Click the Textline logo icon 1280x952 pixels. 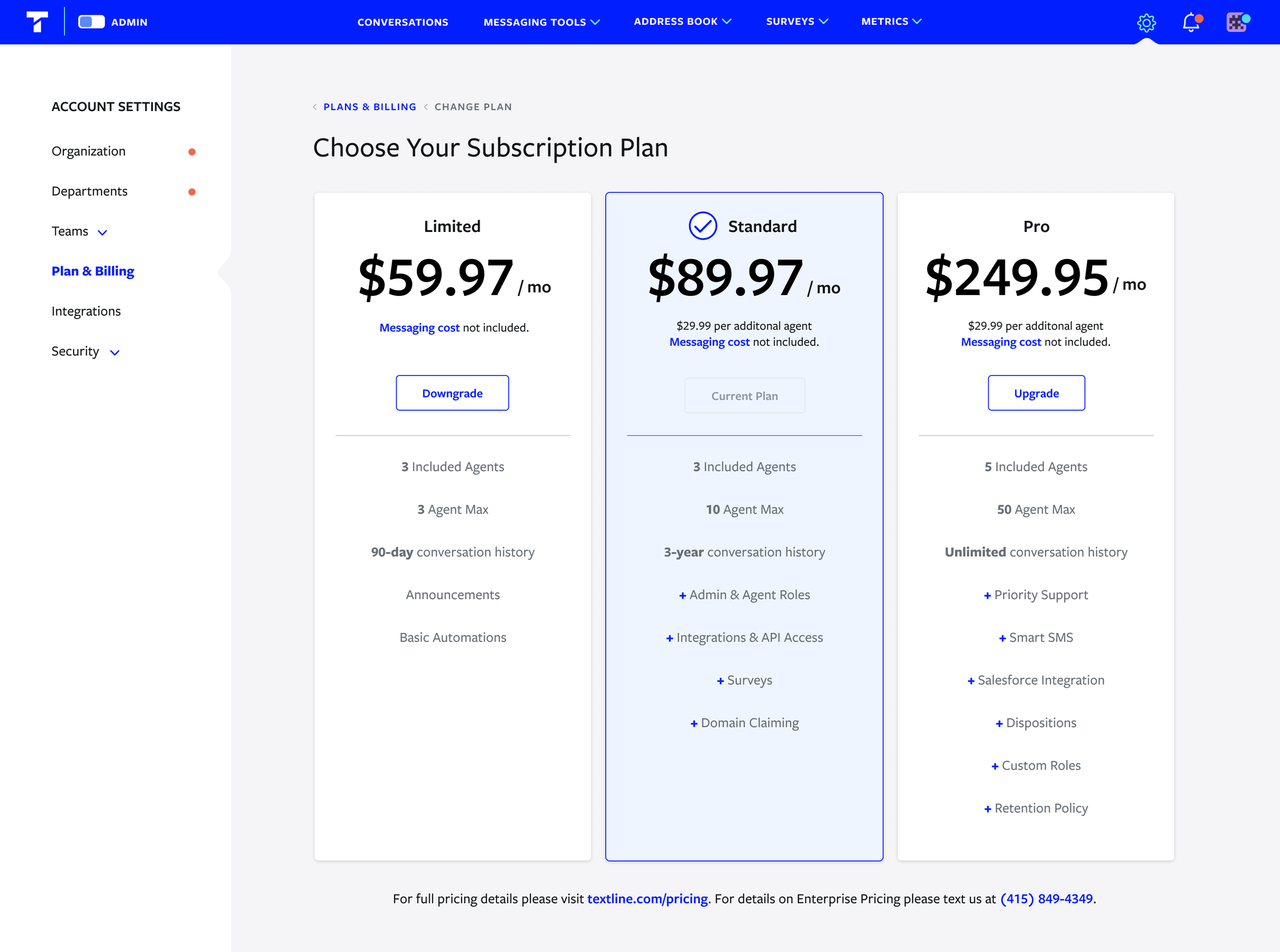[37, 22]
